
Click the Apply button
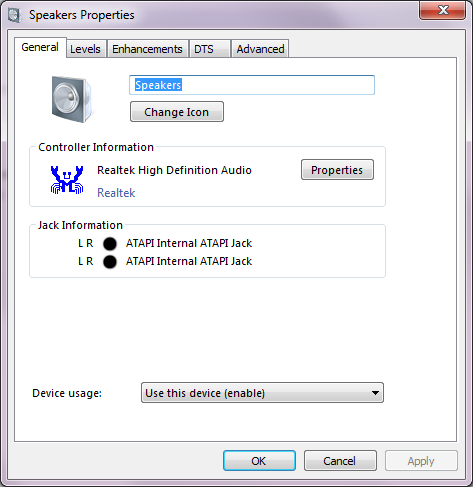point(421,461)
